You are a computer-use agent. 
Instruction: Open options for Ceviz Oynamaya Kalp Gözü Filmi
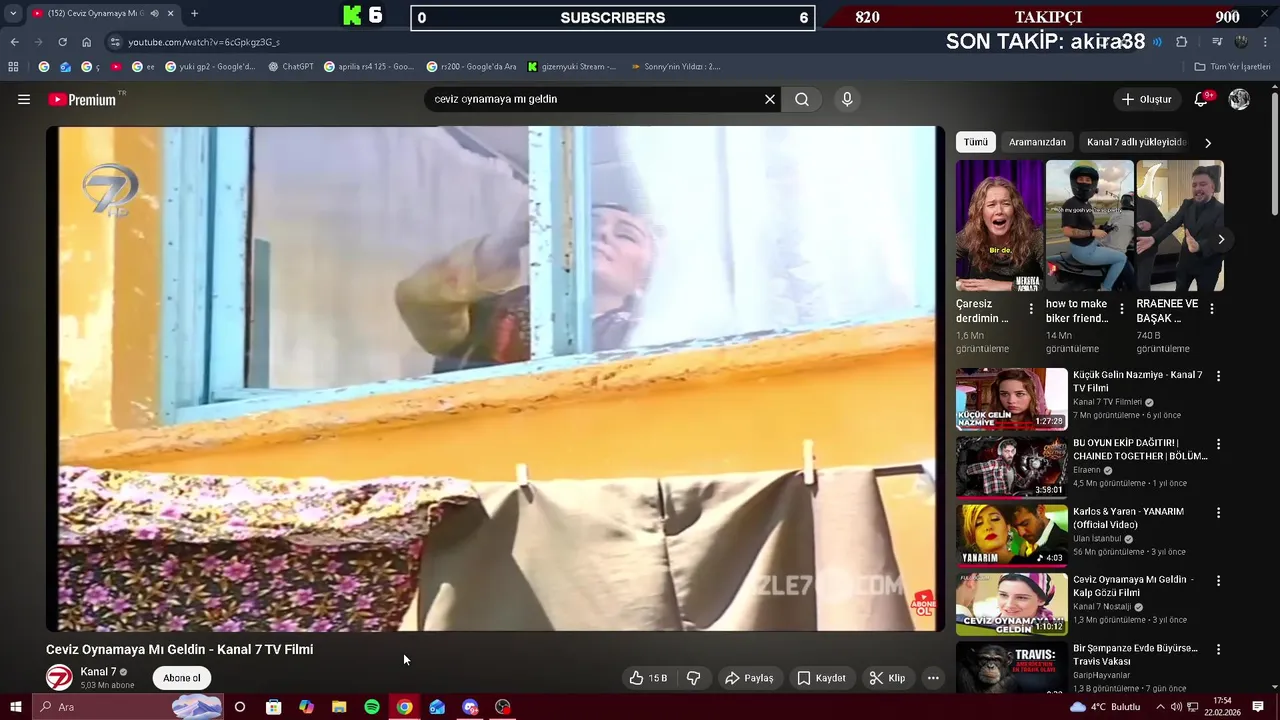coord(1218,581)
